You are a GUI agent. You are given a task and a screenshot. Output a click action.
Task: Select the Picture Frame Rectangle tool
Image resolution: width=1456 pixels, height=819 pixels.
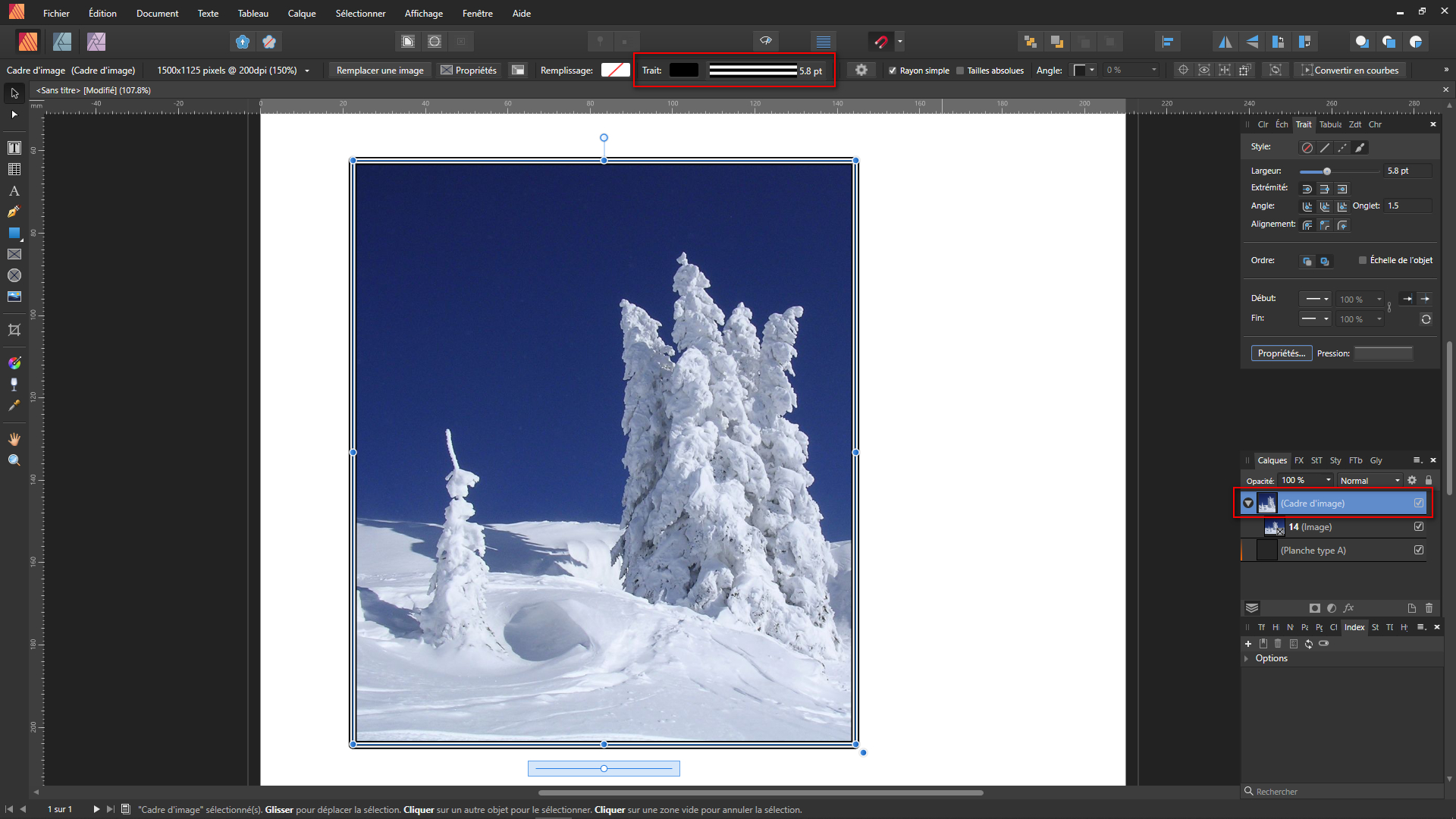click(x=14, y=254)
